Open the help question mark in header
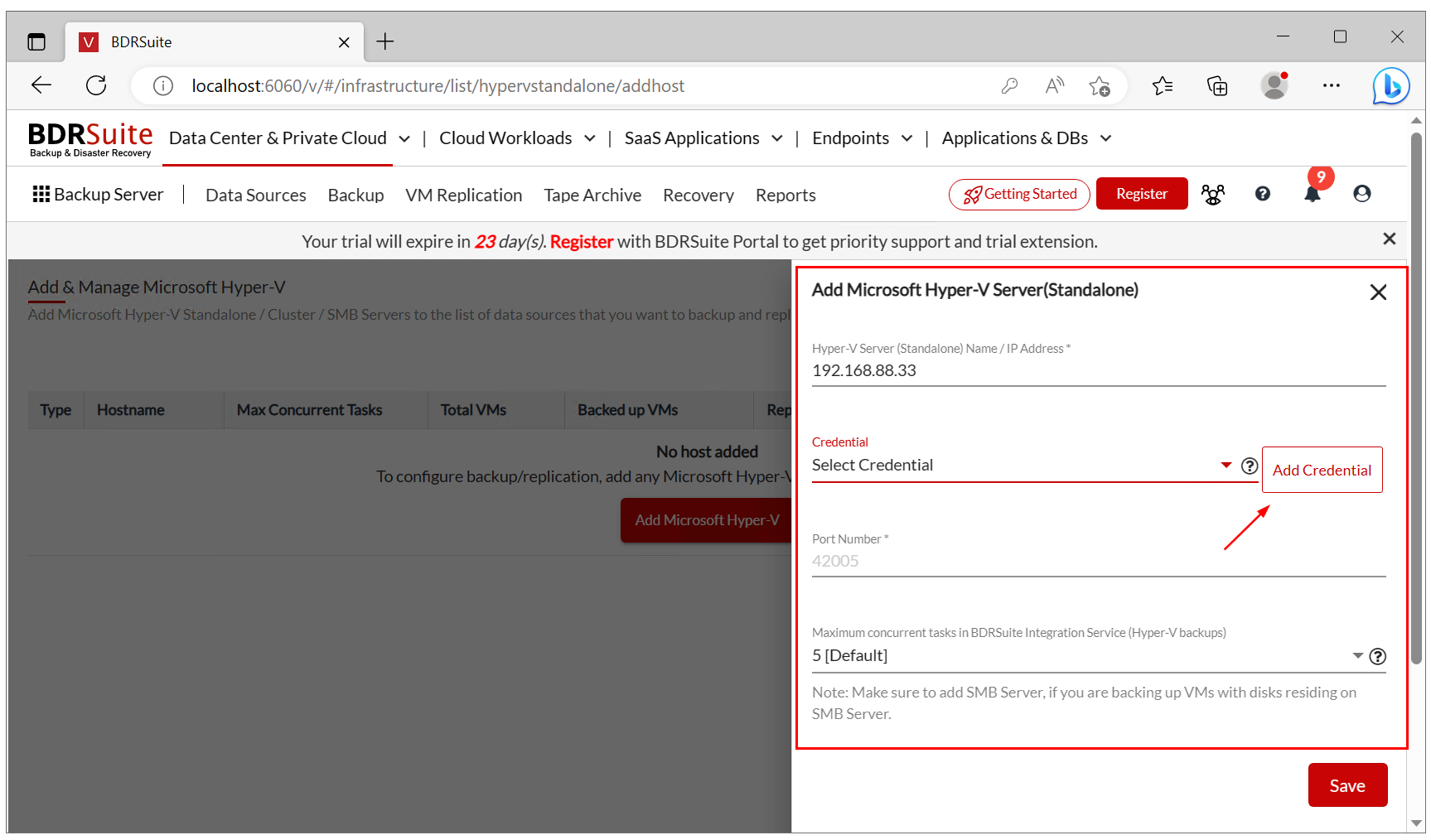Viewport: 1431px width, 840px height. pos(1263,194)
